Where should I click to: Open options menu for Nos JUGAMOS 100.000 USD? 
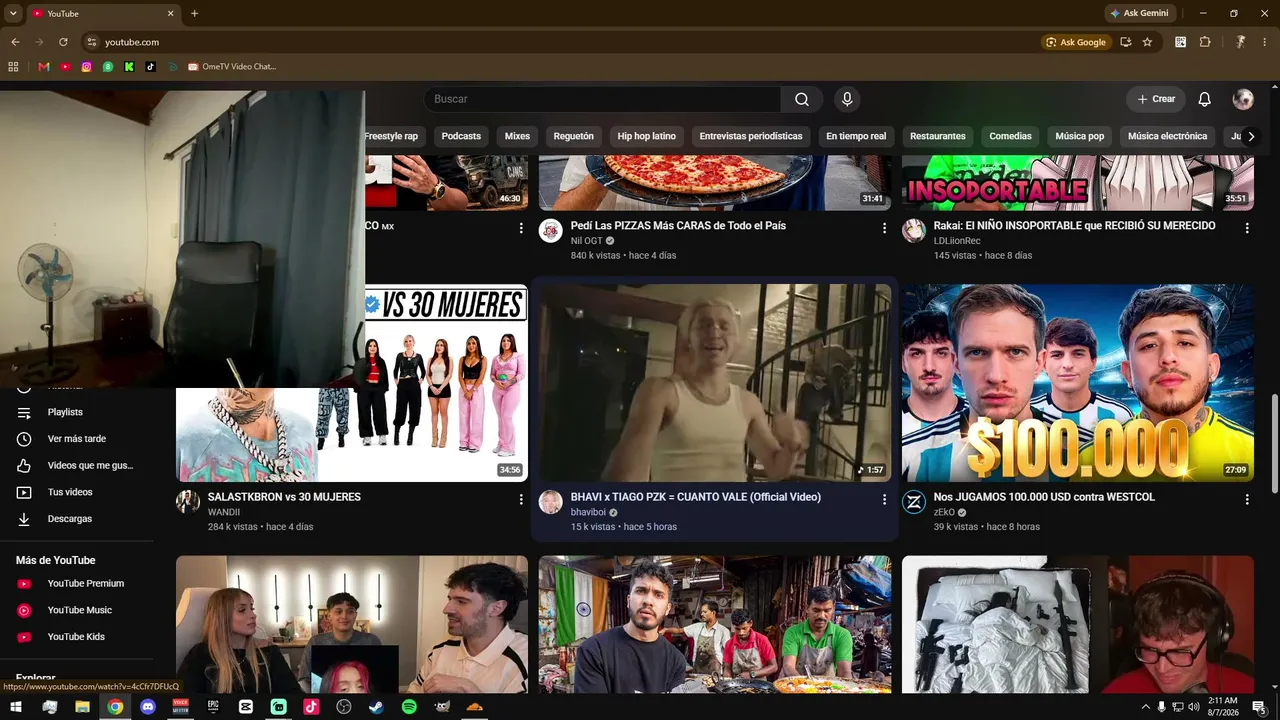click(x=1247, y=499)
